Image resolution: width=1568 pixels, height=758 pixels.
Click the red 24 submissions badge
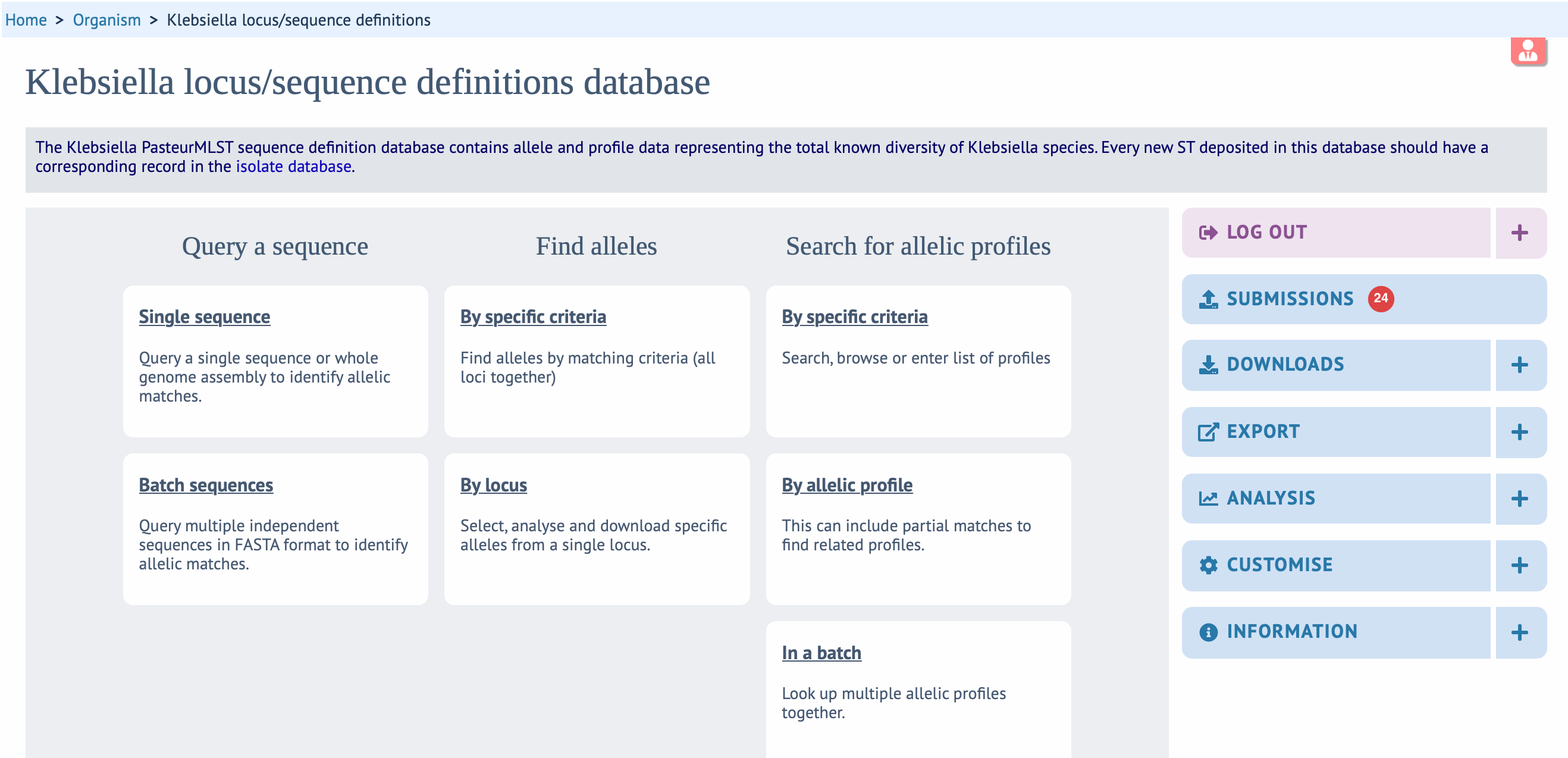1380,298
